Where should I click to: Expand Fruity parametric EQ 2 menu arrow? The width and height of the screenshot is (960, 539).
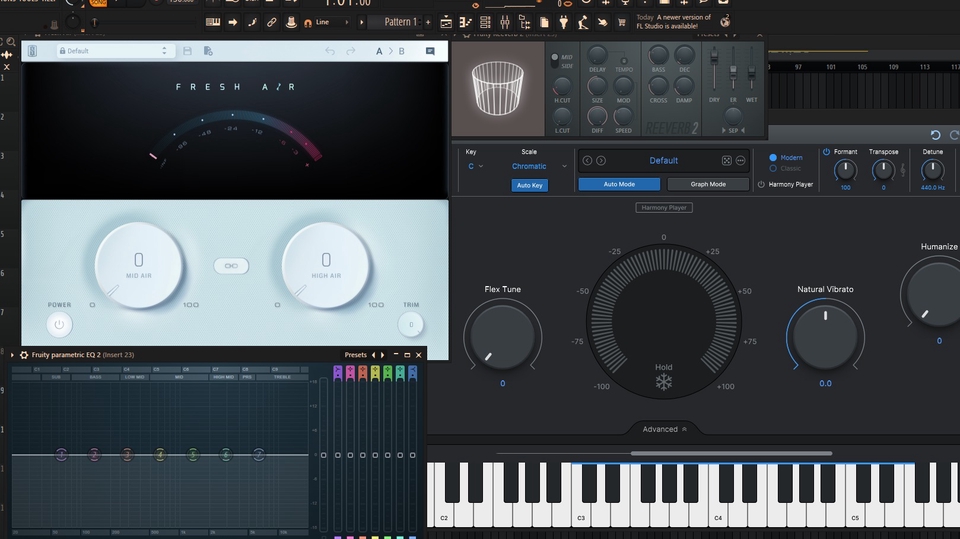12,355
